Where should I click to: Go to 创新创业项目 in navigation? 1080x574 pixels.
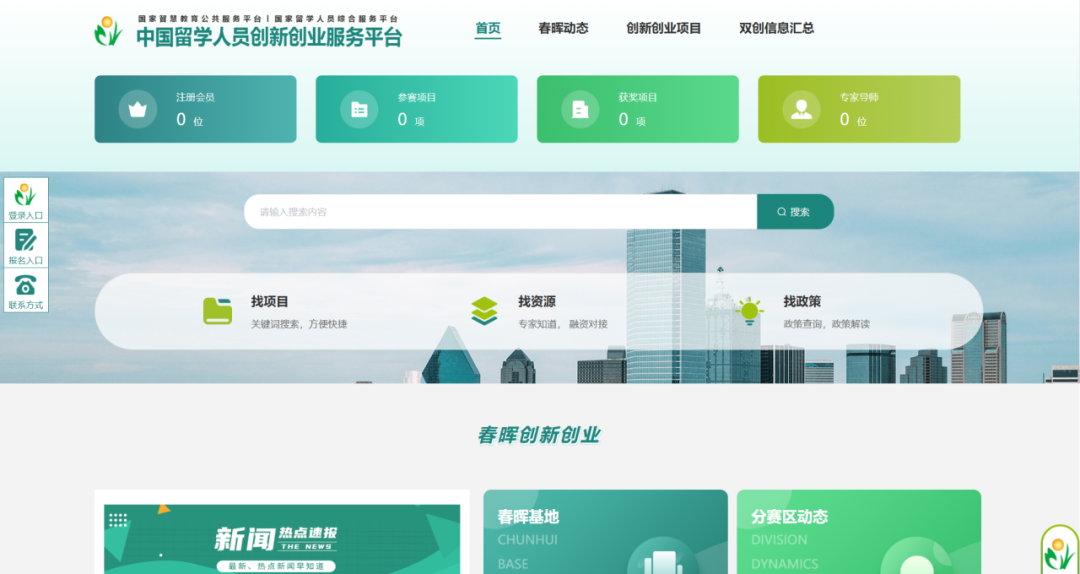coord(664,28)
